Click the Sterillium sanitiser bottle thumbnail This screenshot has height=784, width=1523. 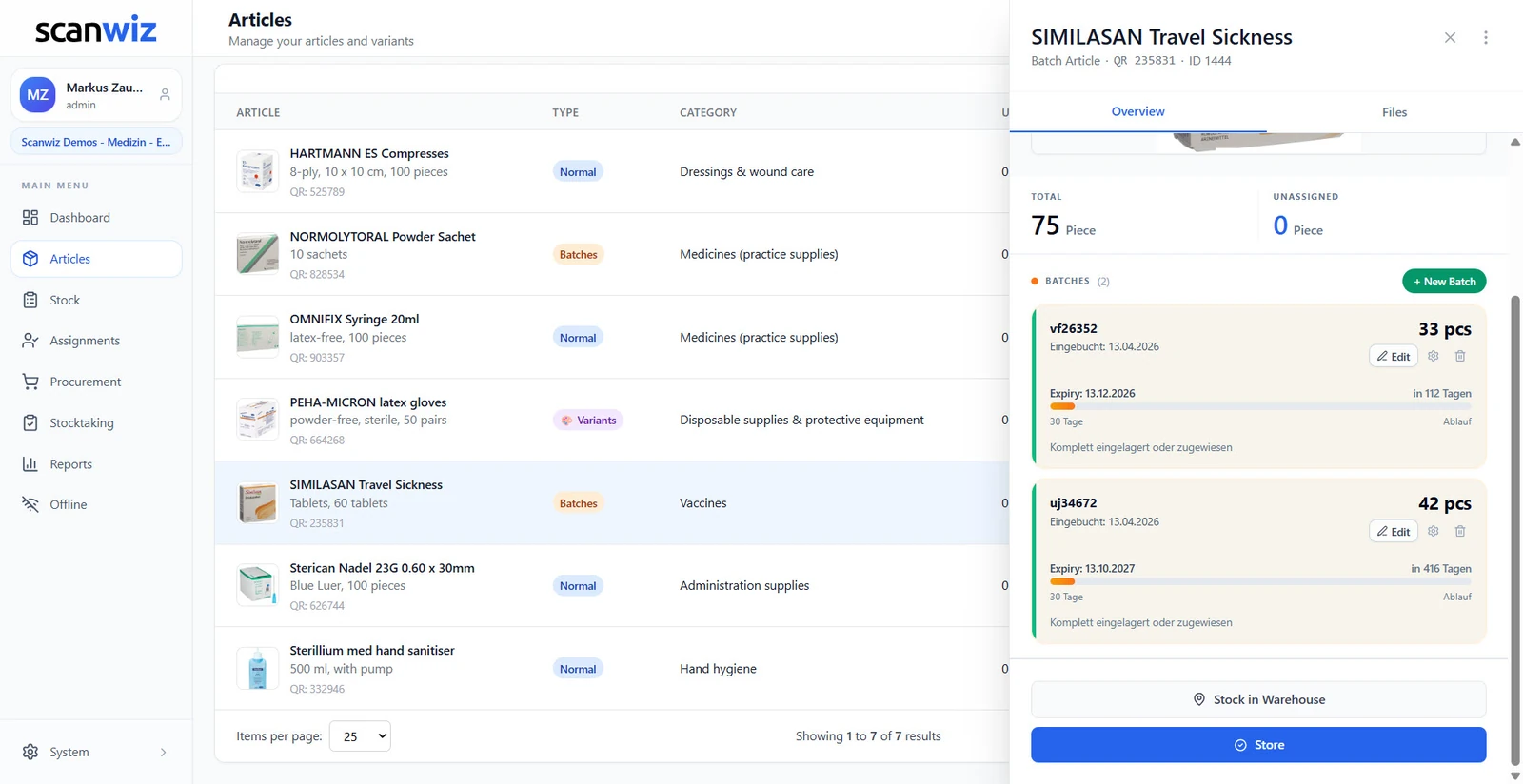pyautogui.click(x=257, y=669)
